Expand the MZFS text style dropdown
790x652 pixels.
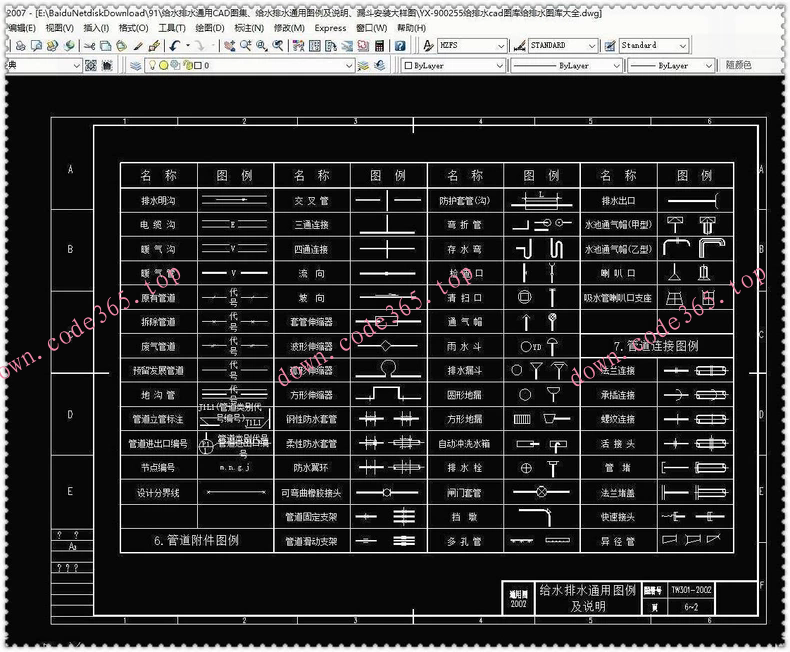pos(501,46)
